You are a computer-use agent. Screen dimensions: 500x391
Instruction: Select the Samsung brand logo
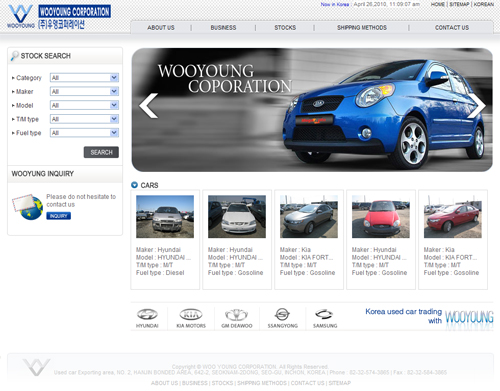(x=325, y=318)
